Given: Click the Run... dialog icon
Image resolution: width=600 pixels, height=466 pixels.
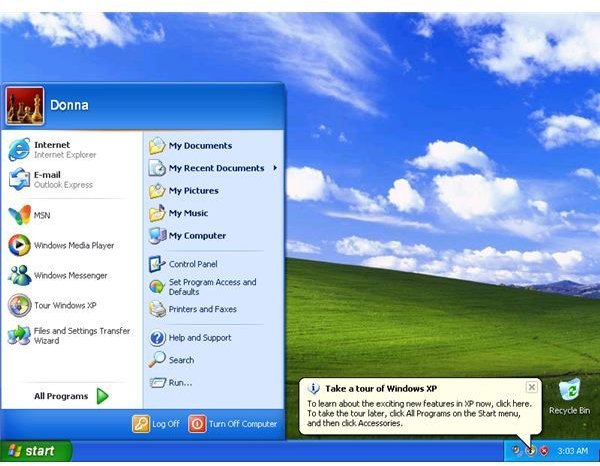Looking at the screenshot, I should [158, 382].
